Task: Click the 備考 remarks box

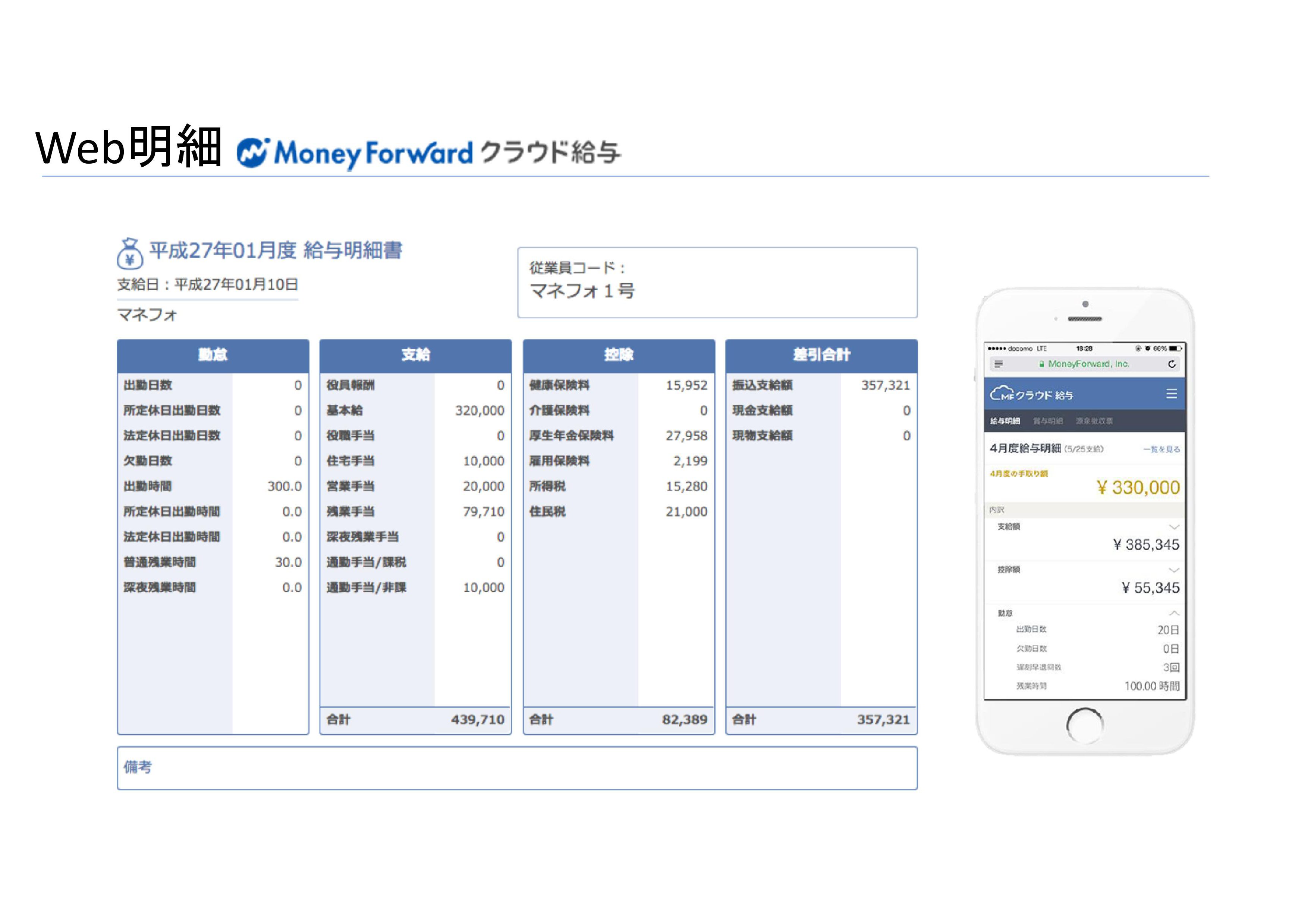Action: [x=517, y=768]
